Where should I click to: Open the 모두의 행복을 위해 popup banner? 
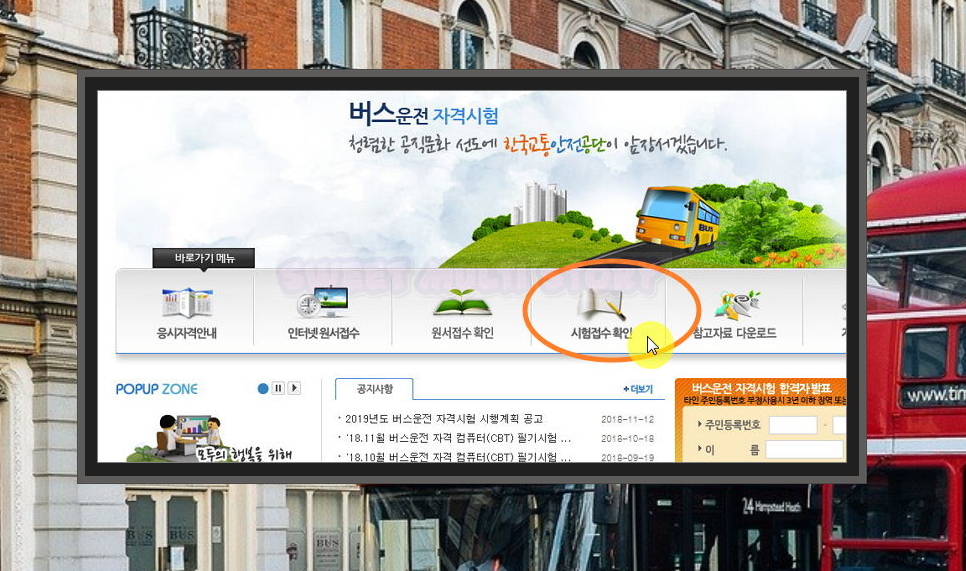tap(209, 438)
